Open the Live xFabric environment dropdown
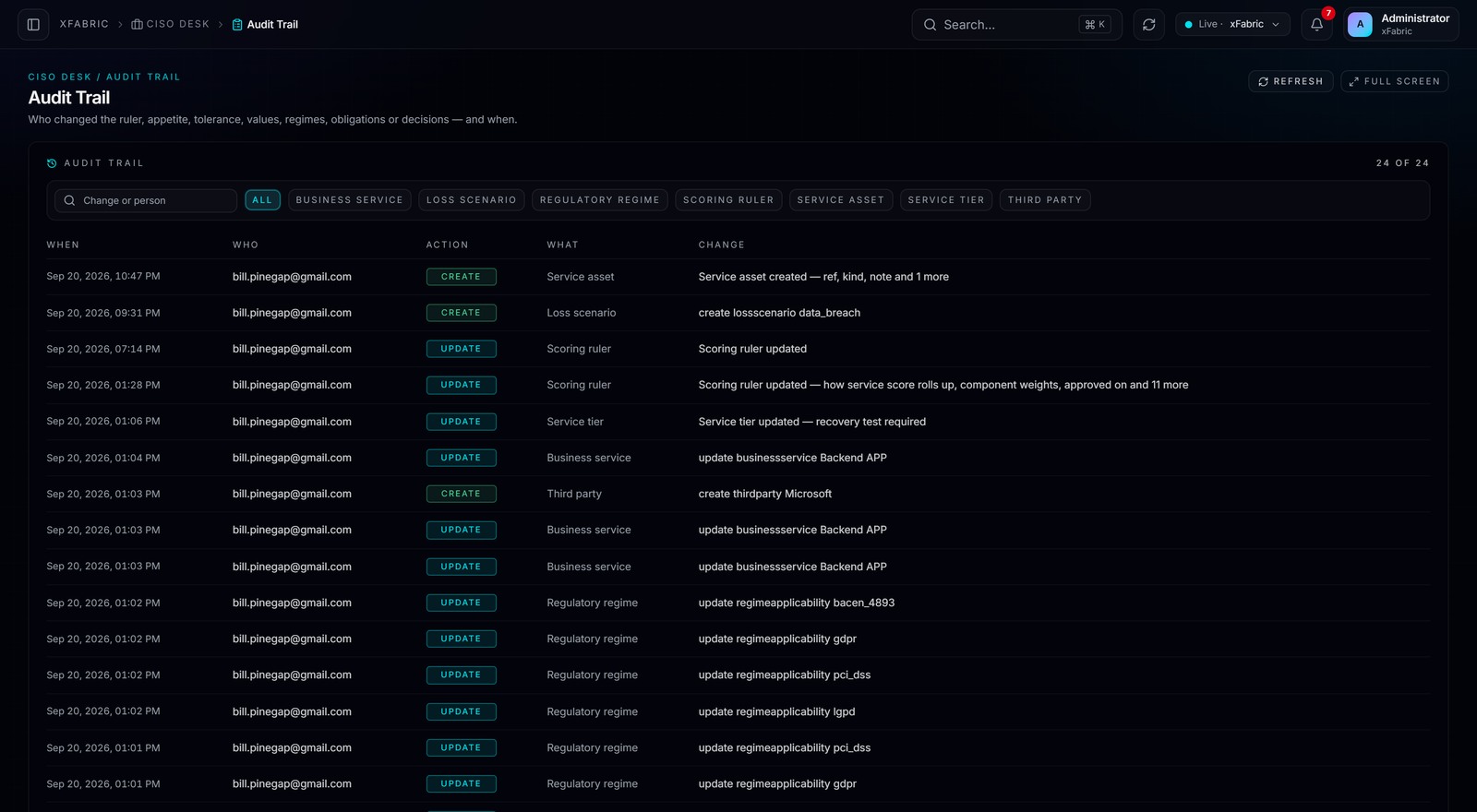The height and width of the screenshot is (812, 1477). click(x=1232, y=25)
